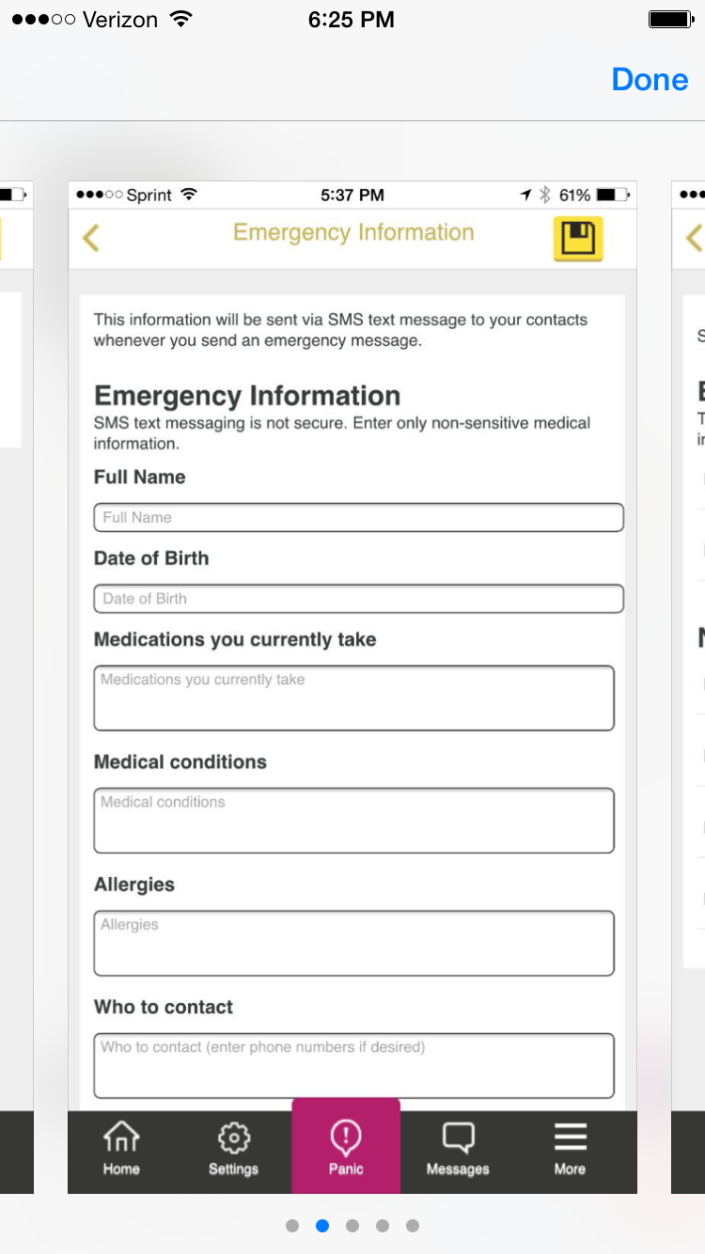Click the Full Name input field

358,518
